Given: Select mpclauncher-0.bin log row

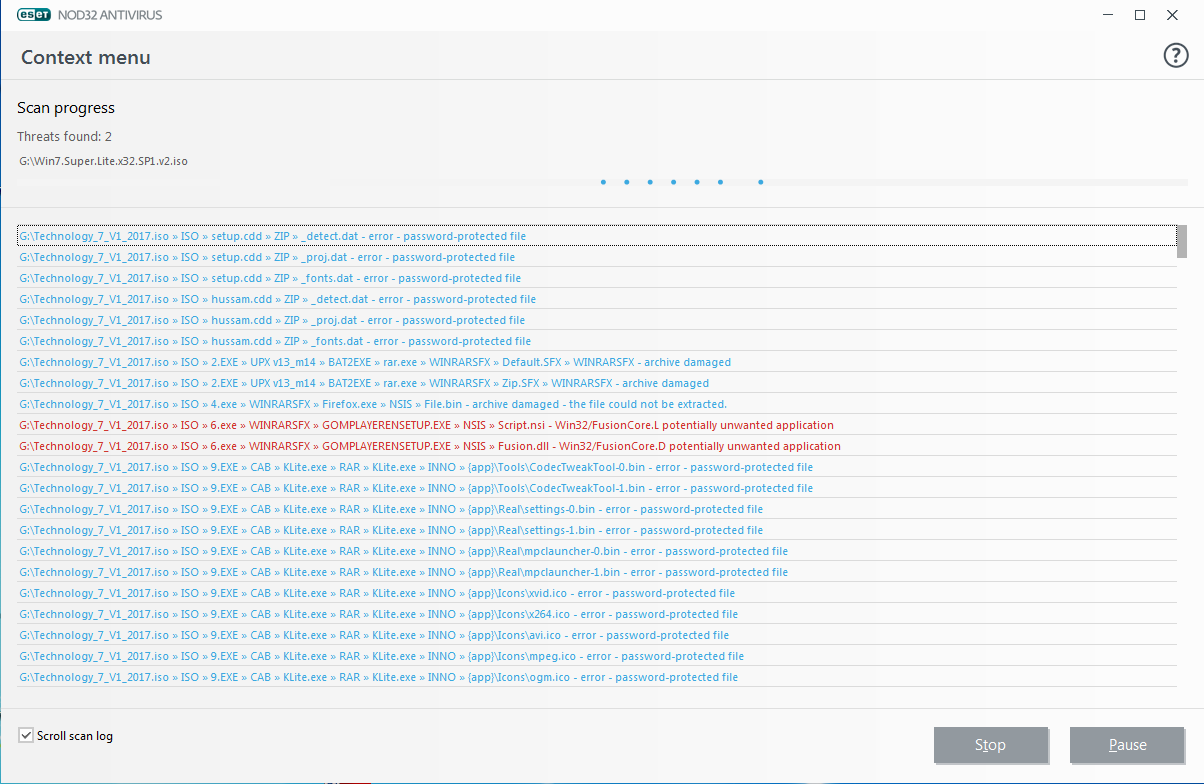Looking at the screenshot, I should coord(596,551).
